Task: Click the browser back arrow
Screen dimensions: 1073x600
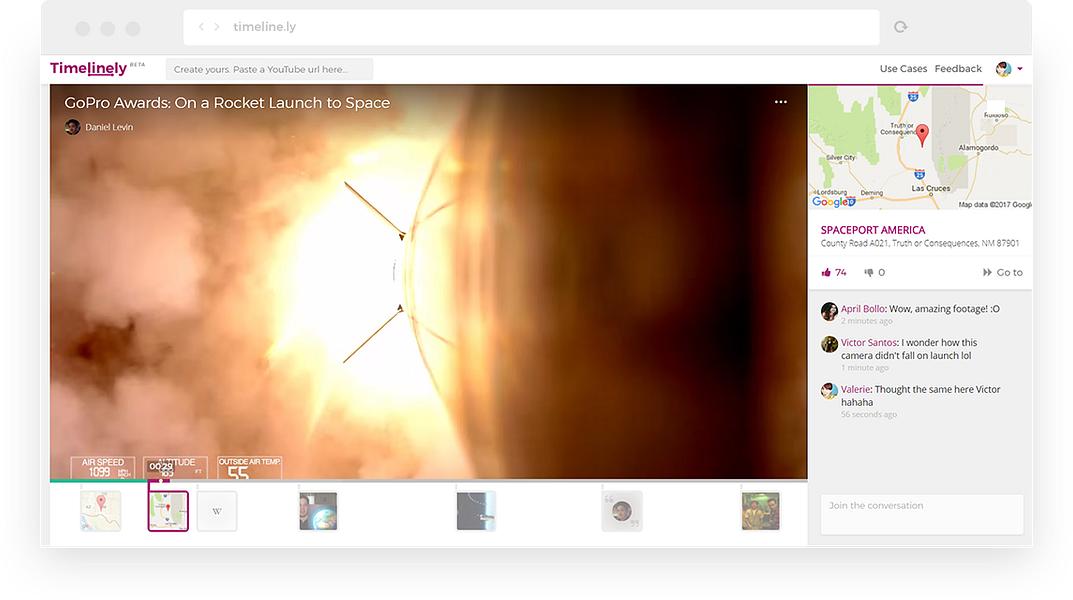Action: 201,27
